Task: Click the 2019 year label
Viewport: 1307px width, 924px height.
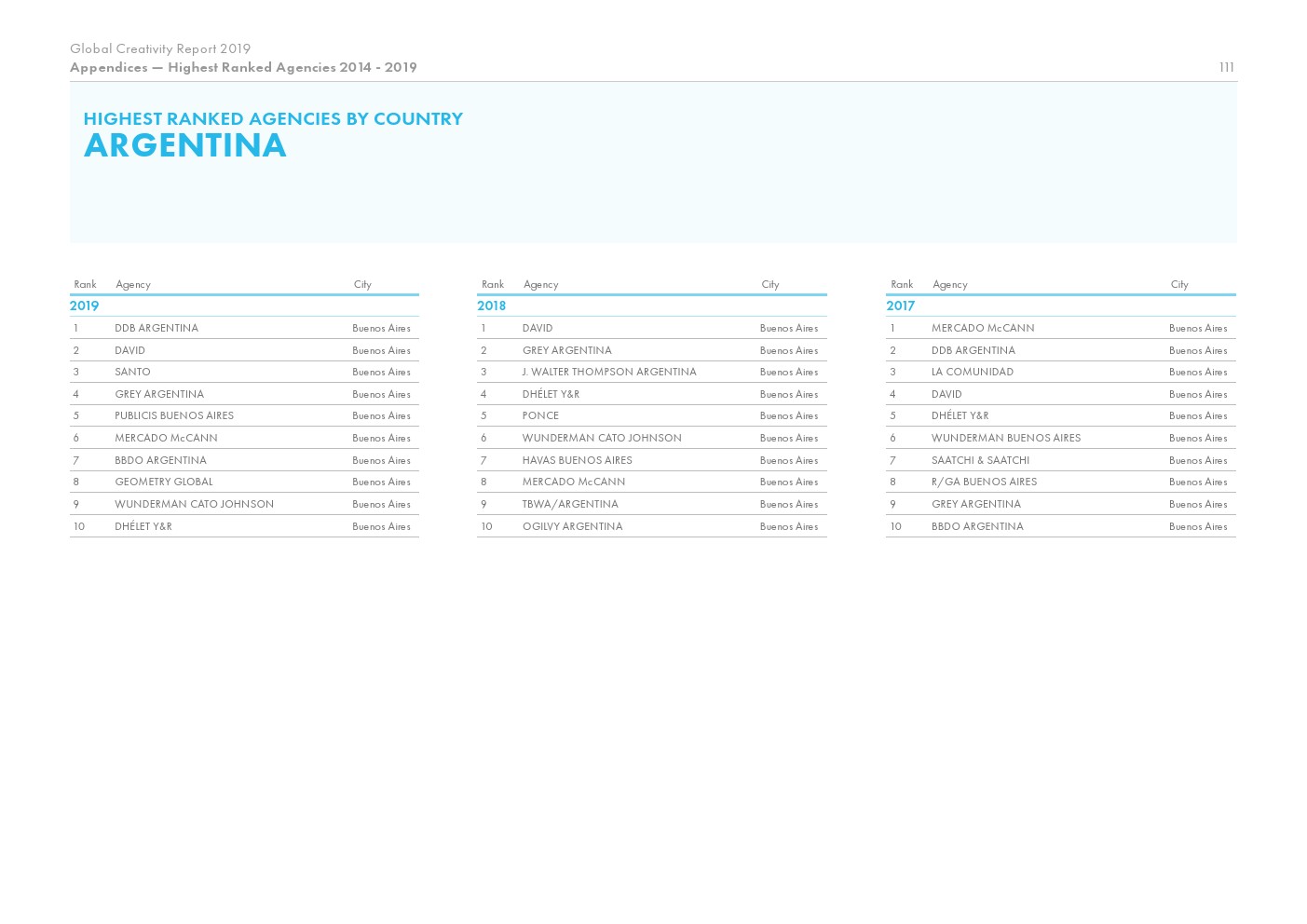Action: click(84, 306)
